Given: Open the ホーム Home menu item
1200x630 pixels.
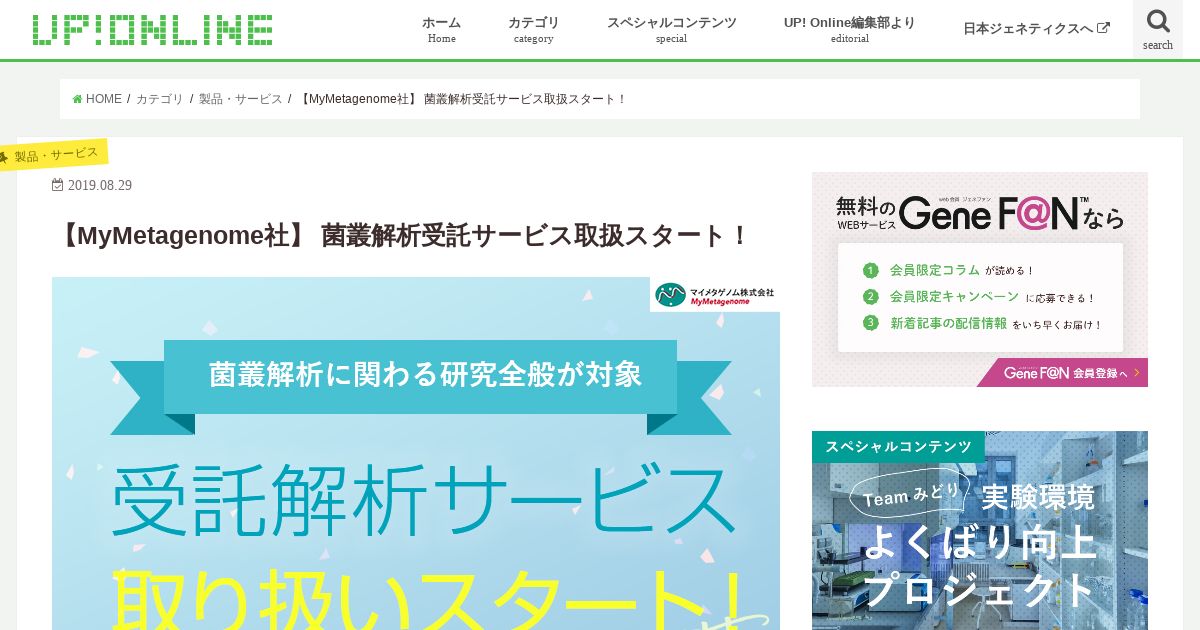Looking at the screenshot, I should click(441, 29).
